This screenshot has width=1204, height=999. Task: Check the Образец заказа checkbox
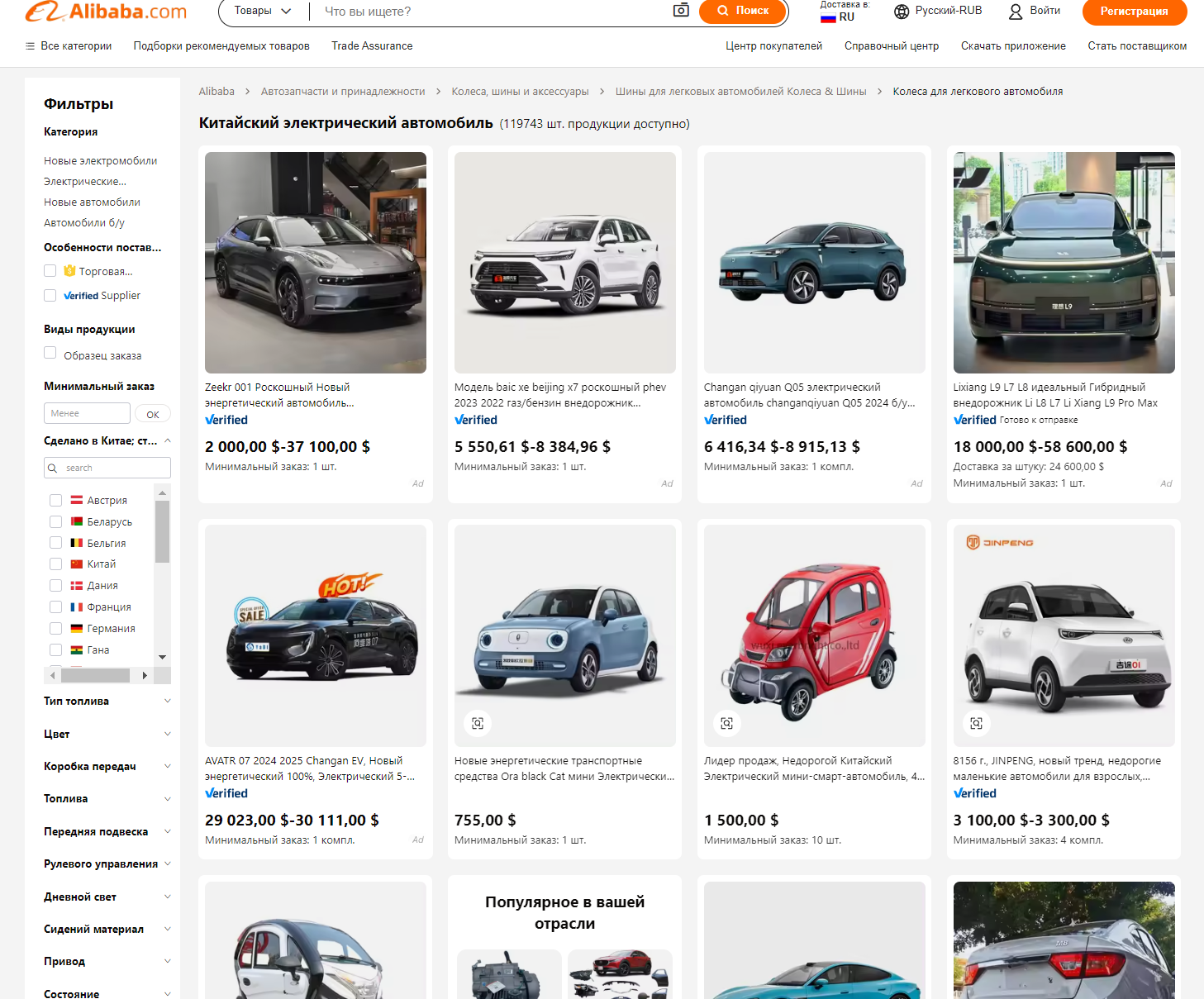click(x=50, y=353)
